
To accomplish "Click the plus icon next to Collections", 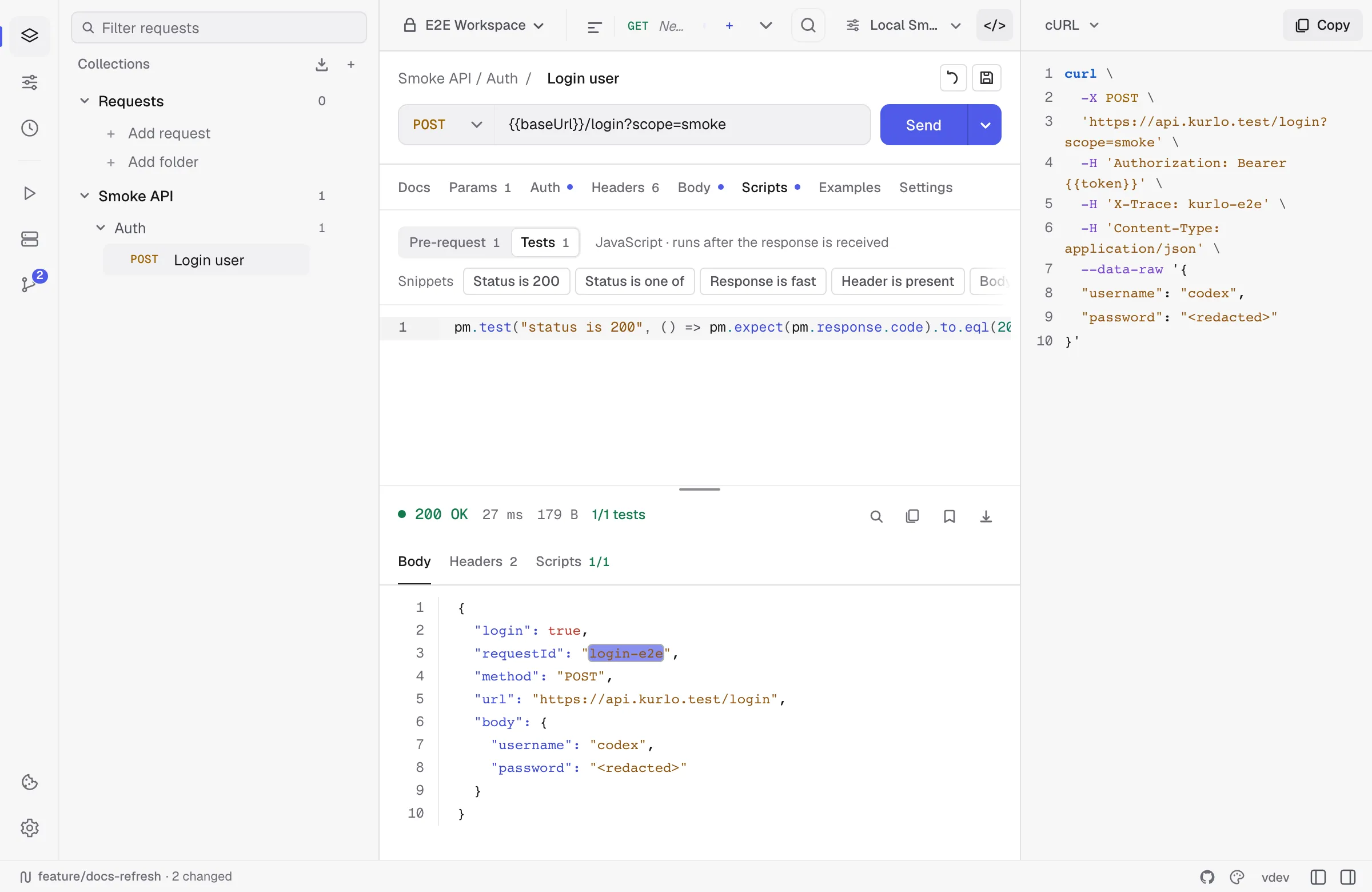I will coord(351,65).
